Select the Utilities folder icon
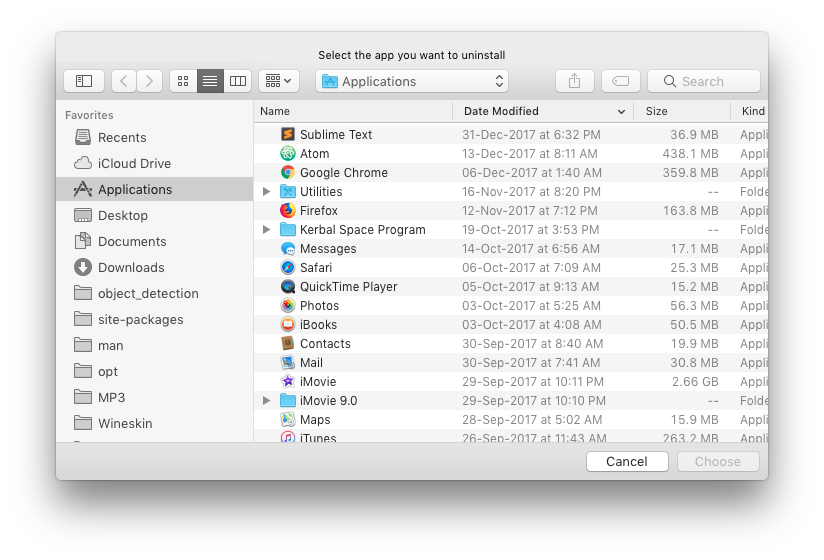 click(287, 191)
